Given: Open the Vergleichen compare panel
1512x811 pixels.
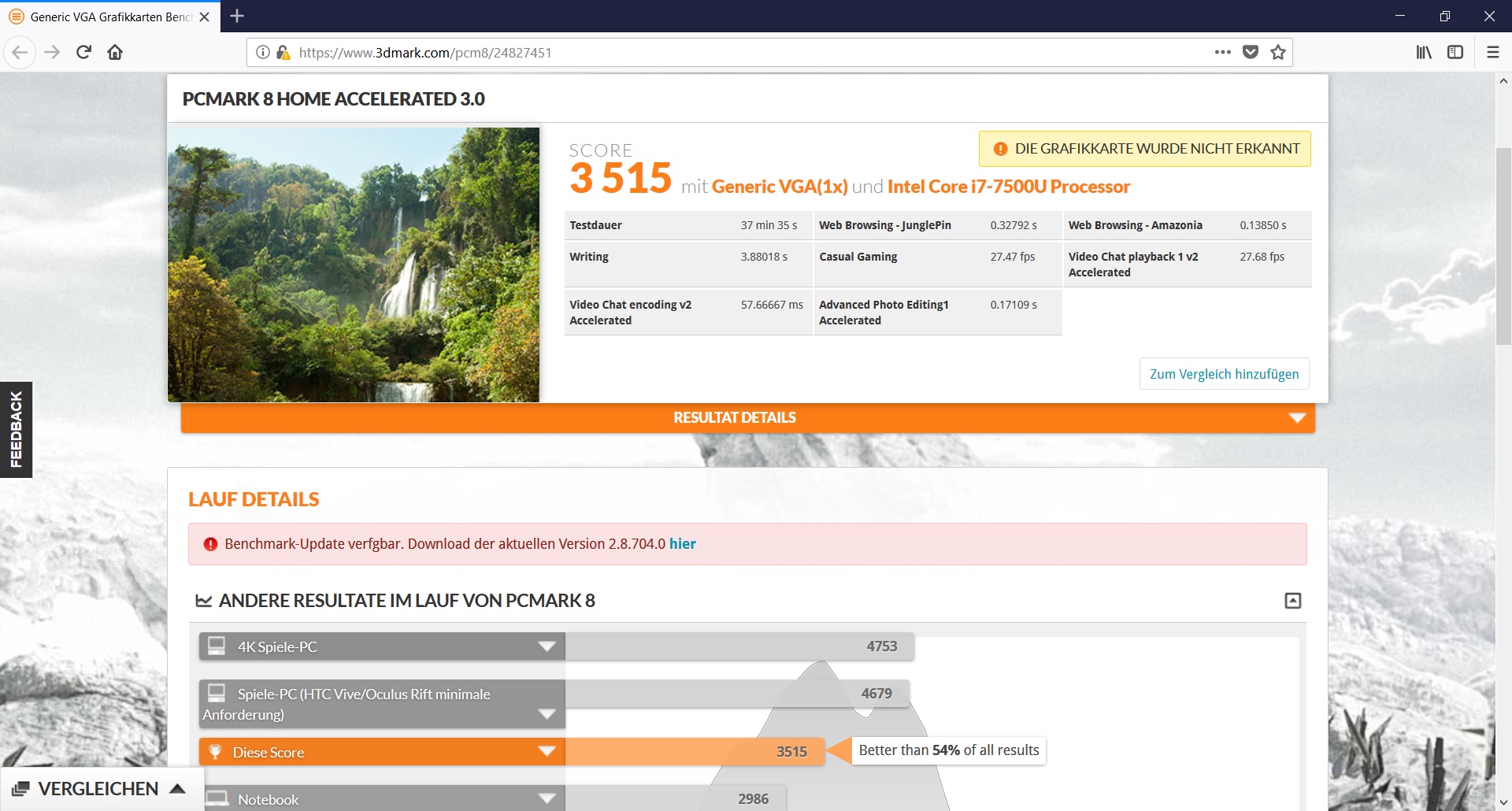Looking at the screenshot, I should click(x=102, y=789).
